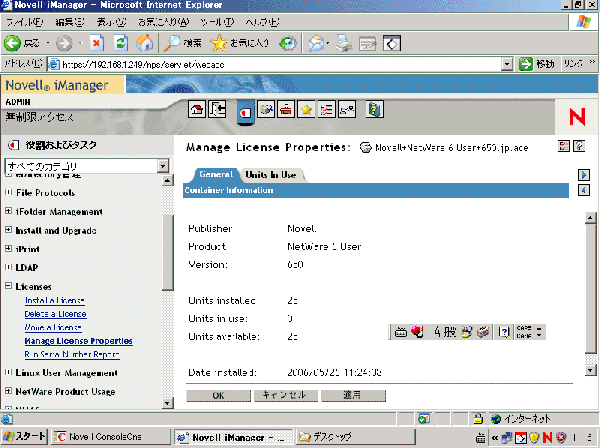Click the Move a License link
This screenshot has width=600, height=448.
point(53,327)
